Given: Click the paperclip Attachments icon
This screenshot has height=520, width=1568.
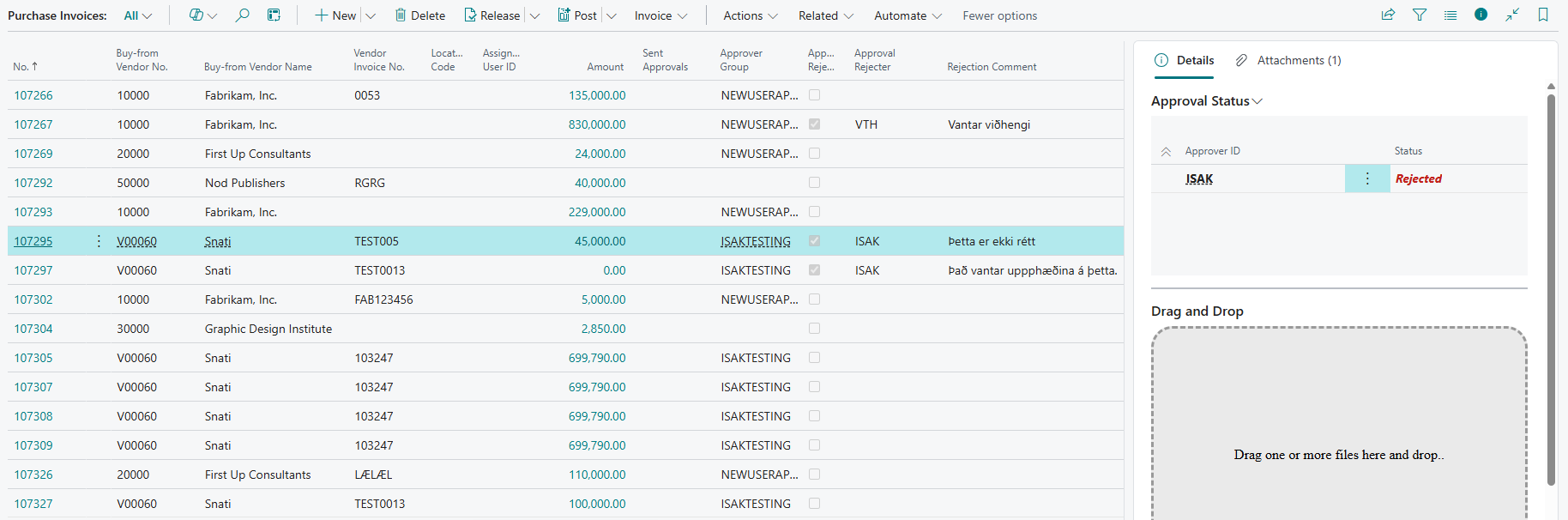Looking at the screenshot, I should click(1241, 60).
